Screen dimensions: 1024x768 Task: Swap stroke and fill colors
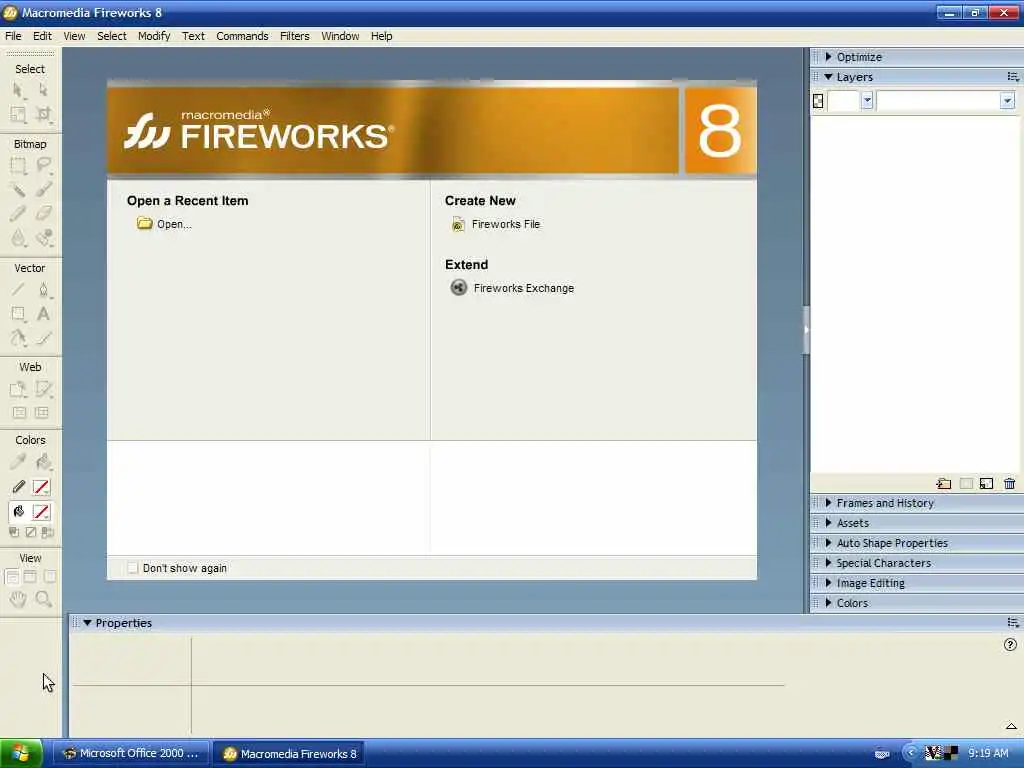coord(47,532)
